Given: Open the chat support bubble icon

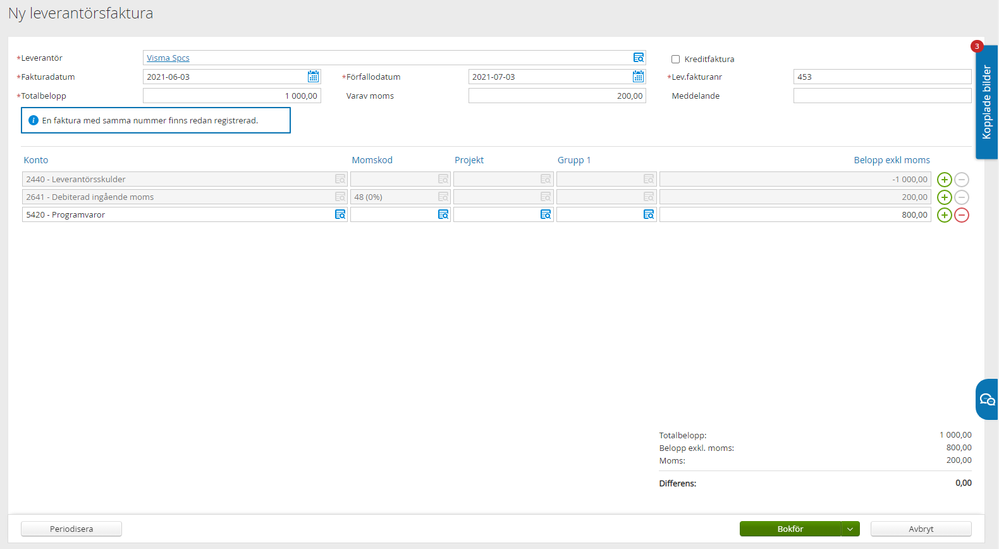Looking at the screenshot, I should [x=987, y=399].
